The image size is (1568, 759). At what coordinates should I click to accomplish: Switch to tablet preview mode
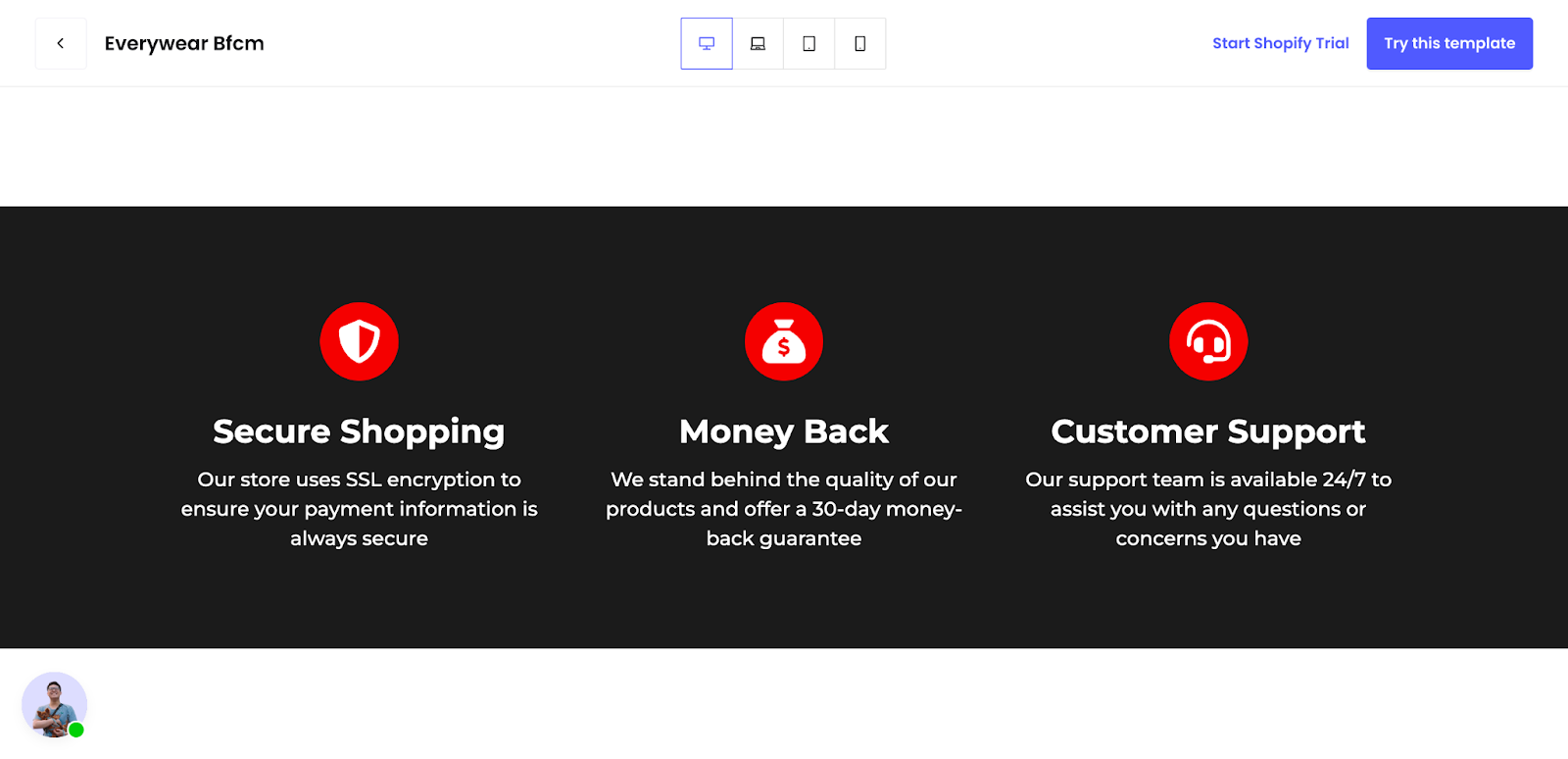(808, 43)
